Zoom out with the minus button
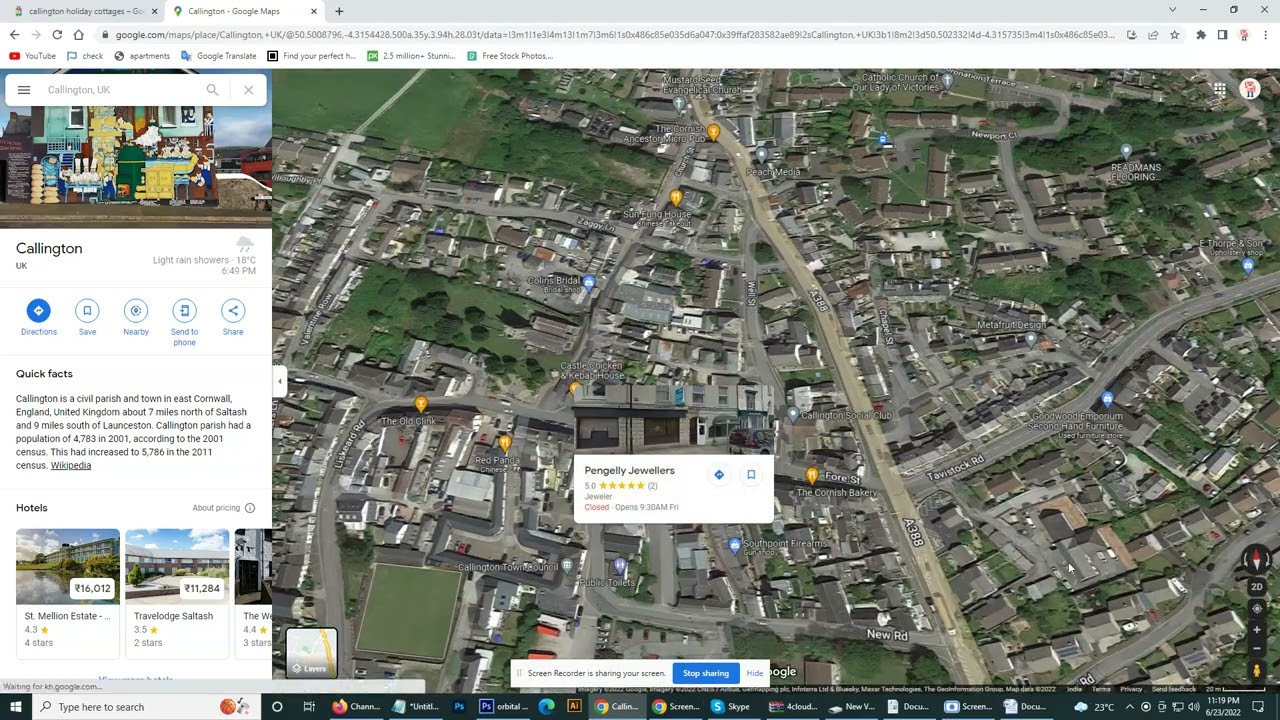1280x720 pixels. (1257, 647)
